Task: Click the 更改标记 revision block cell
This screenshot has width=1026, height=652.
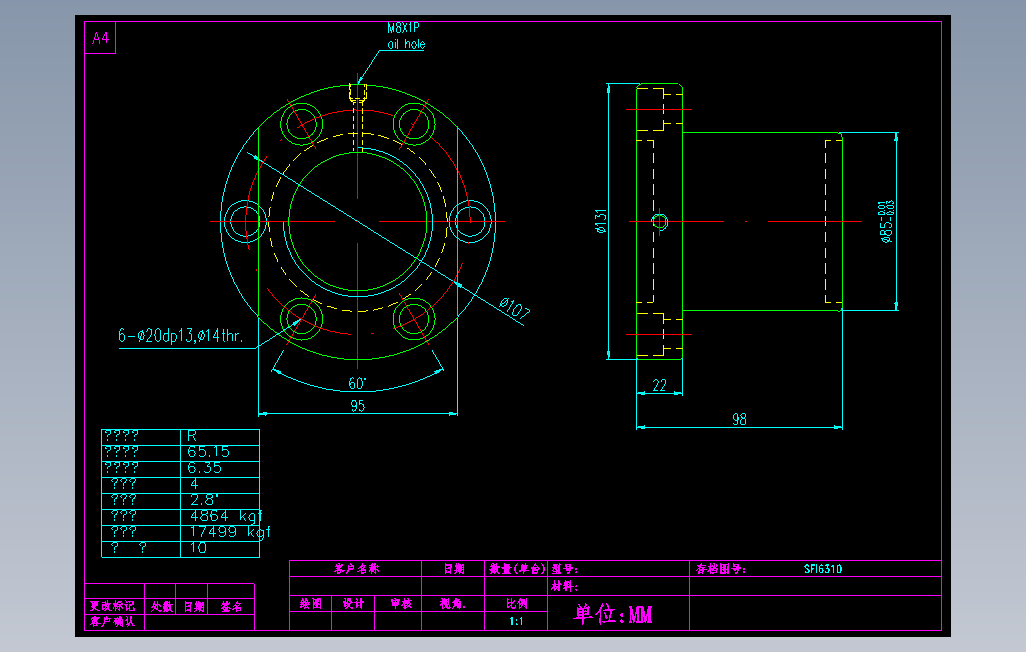Action: click(113, 606)
